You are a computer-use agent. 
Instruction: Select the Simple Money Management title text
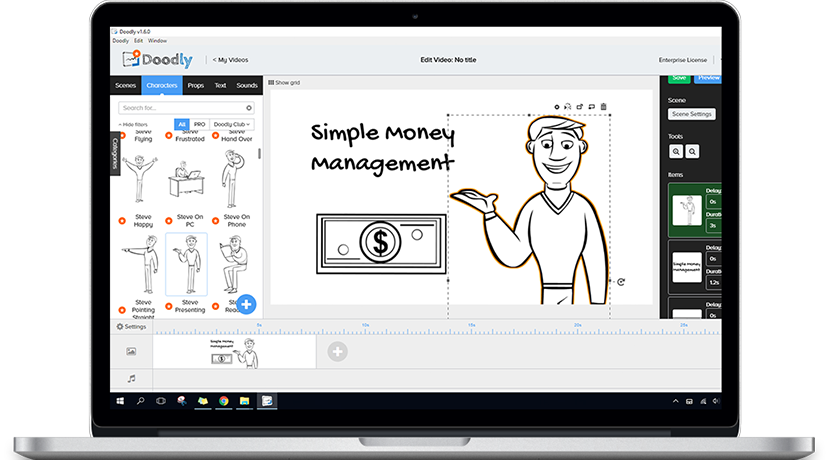(x=382, y=148)
